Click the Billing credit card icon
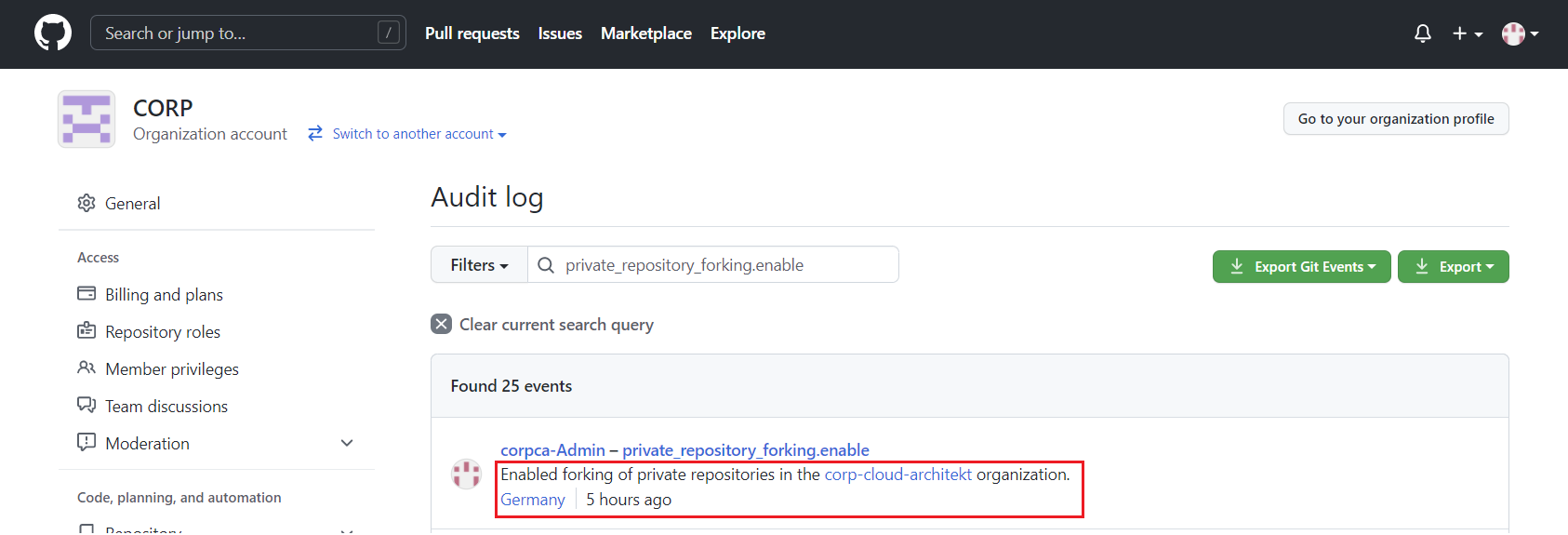This screenshot has height=535, width=1568. 86,294
